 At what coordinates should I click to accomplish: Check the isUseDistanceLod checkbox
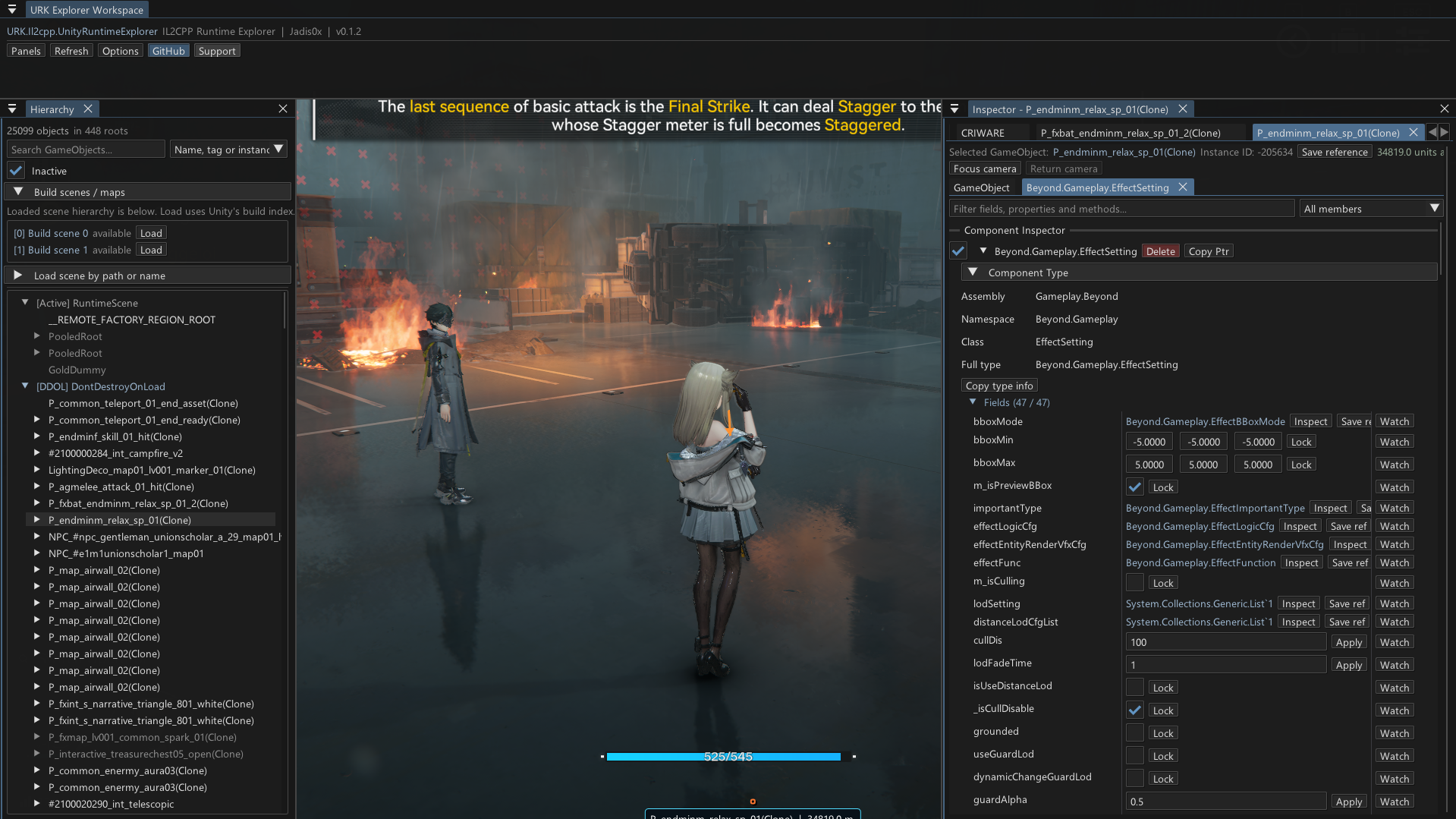pyautogui.click(x=1135, y=687)
